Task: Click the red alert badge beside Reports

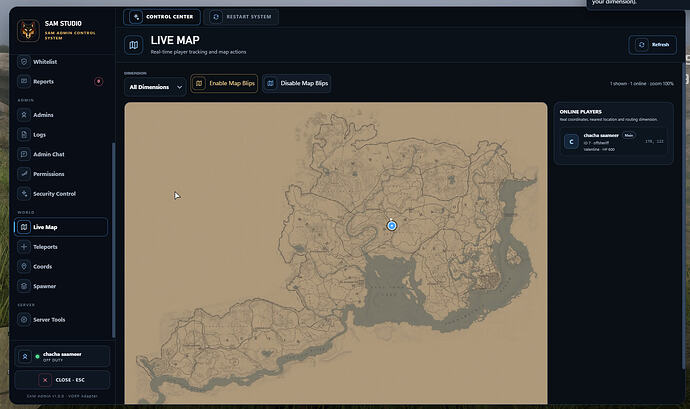Action: (99, 81)
